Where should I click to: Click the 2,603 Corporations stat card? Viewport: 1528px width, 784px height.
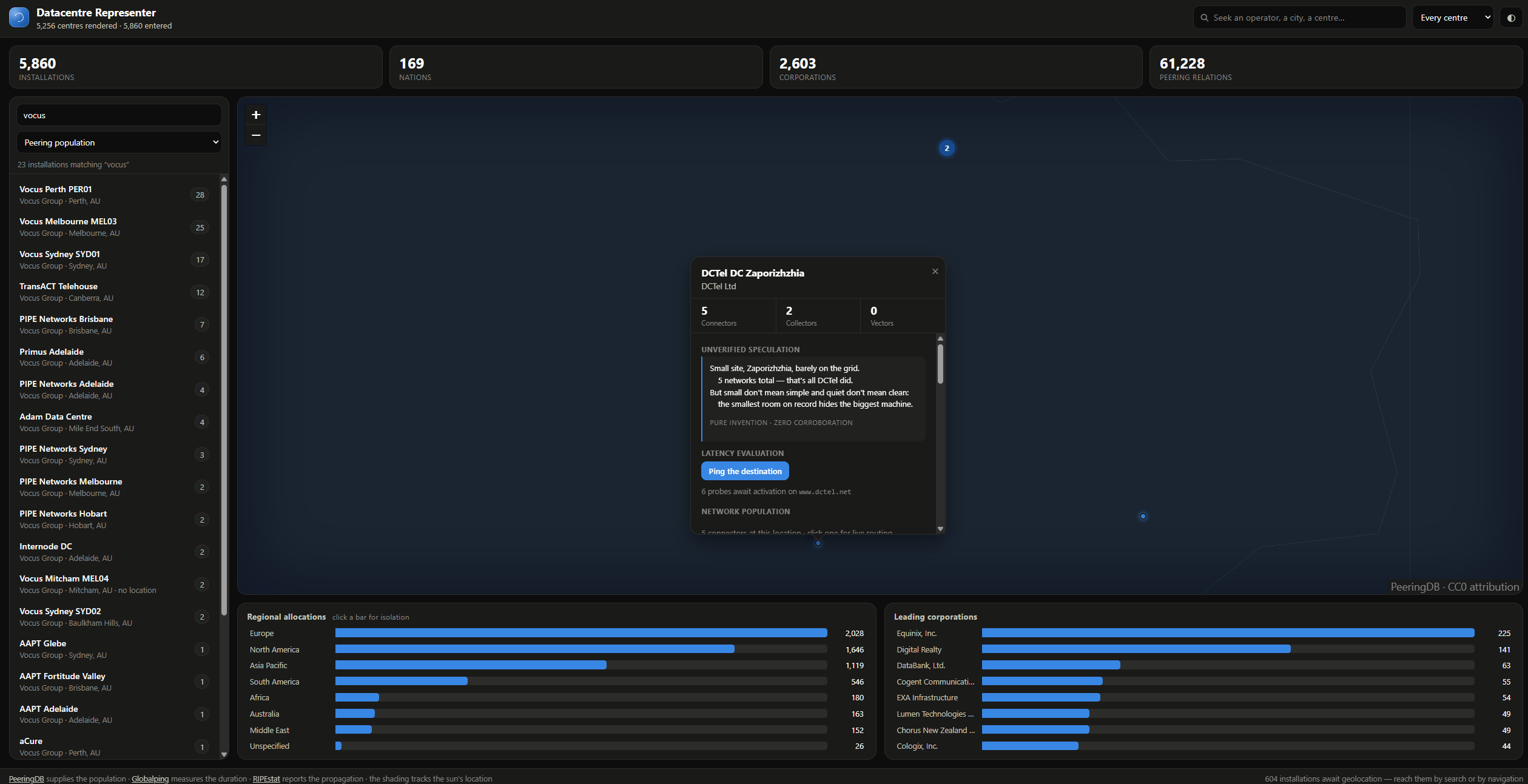[956, 67]
